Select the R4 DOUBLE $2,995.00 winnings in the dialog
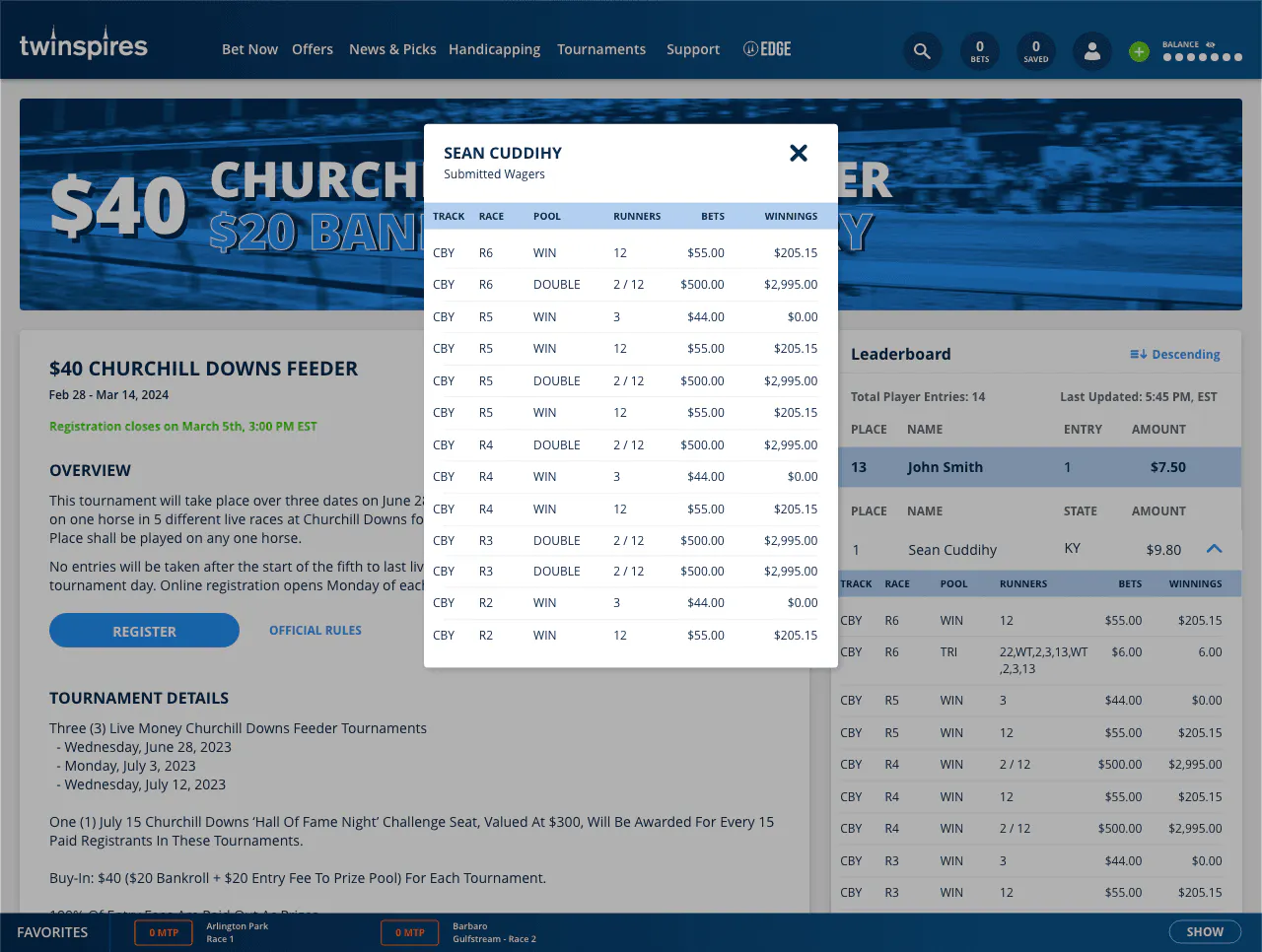Viewport: 1262px width, 952px height. pyautogui.click(x=791, y=445)
